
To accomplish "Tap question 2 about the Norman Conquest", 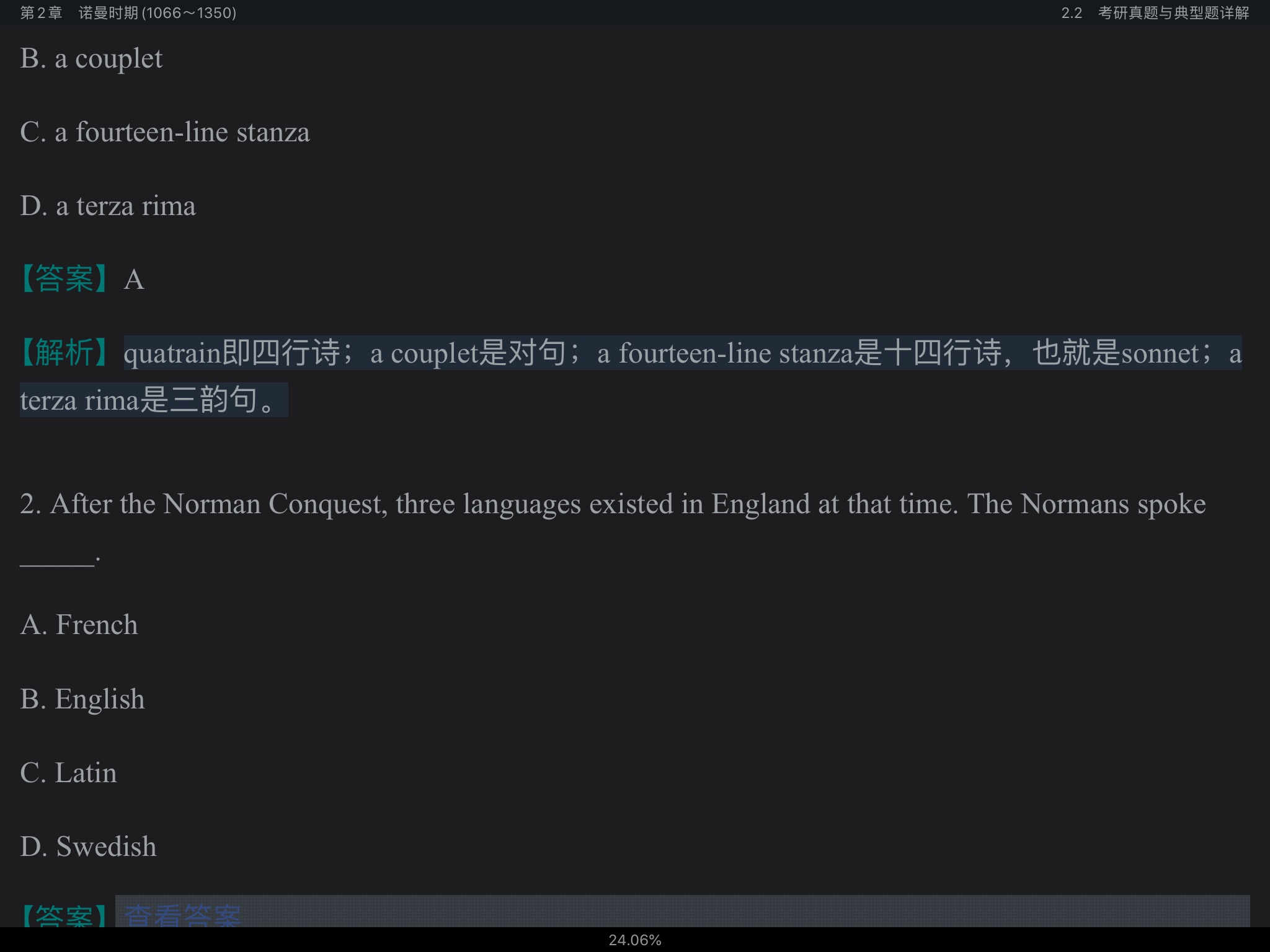I will 613,504.
